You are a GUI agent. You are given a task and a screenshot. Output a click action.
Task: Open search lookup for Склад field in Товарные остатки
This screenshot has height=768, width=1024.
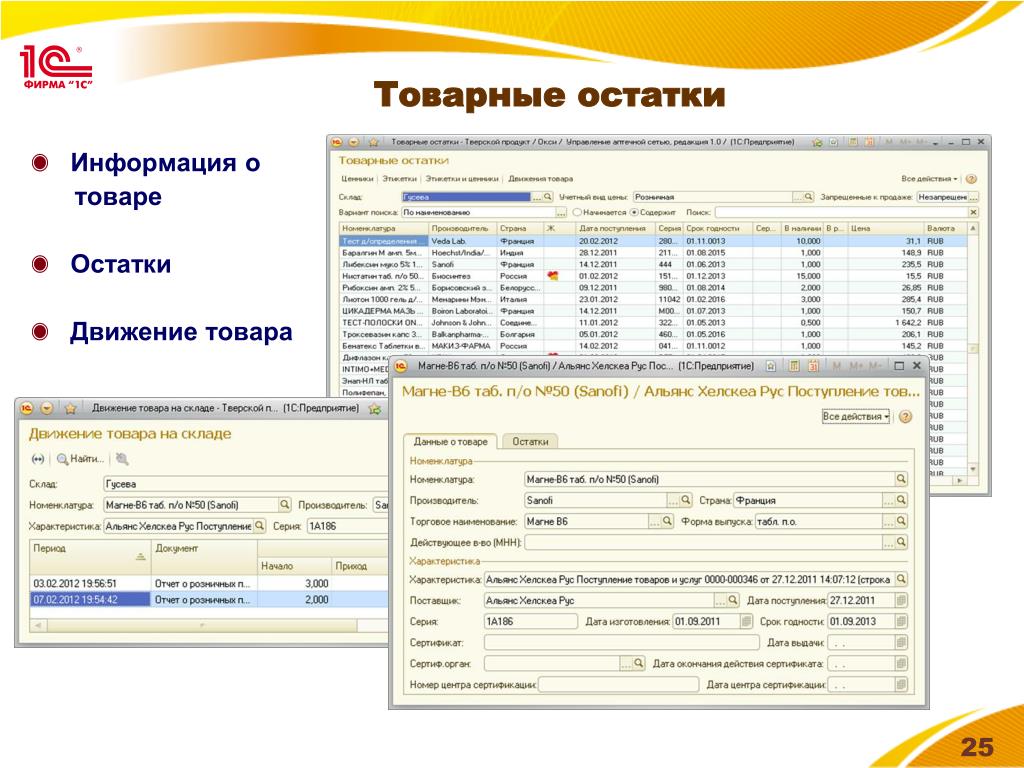[548, 197]
